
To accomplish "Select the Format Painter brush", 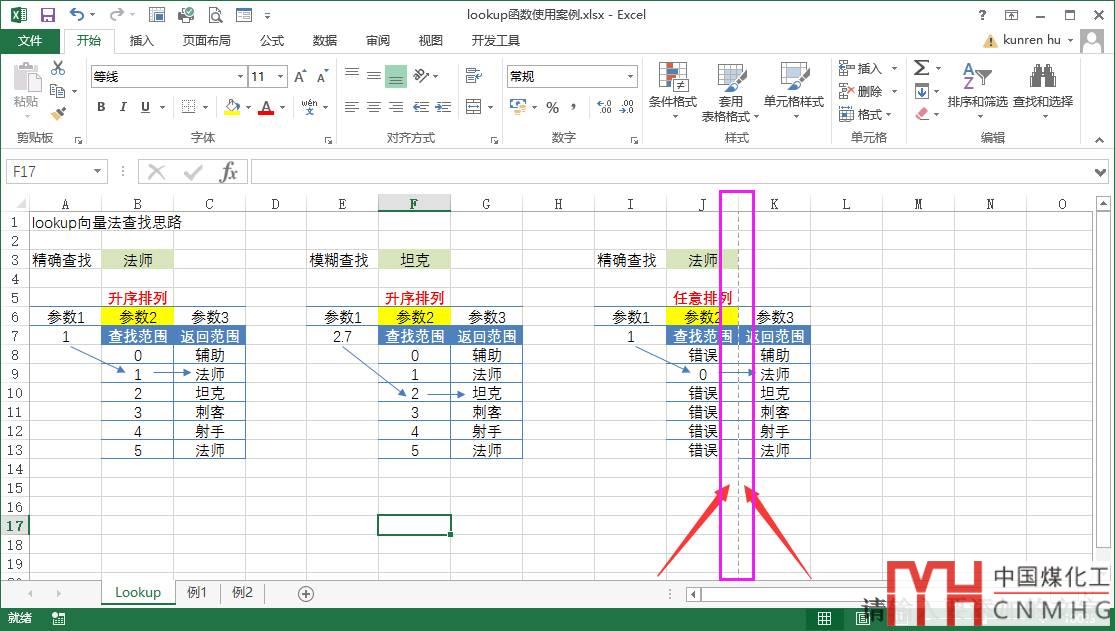I will point(58,114).
